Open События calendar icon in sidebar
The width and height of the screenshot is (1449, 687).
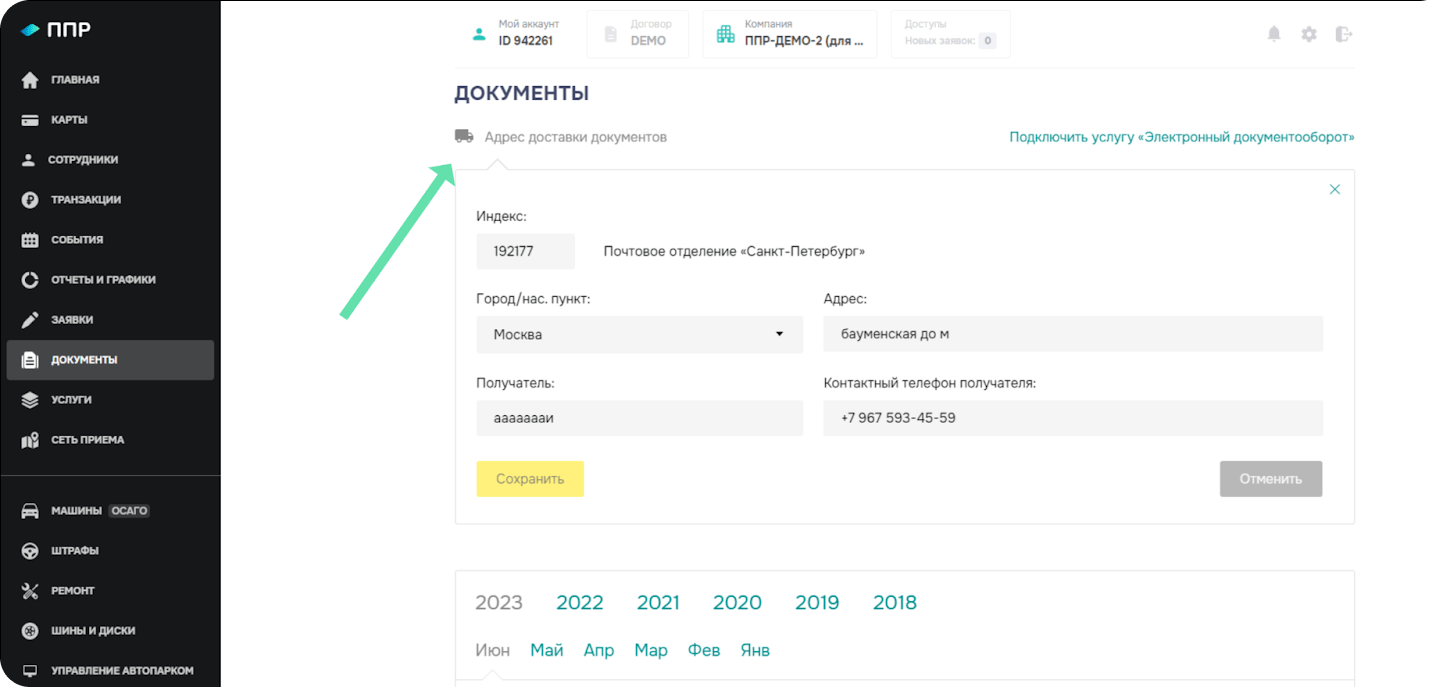(x=30, y=240)
